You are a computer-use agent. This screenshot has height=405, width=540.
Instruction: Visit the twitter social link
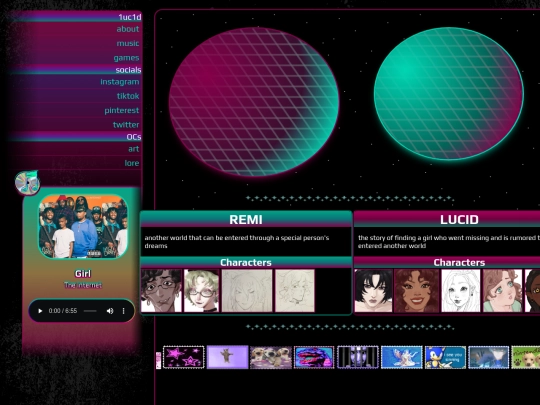126,125
